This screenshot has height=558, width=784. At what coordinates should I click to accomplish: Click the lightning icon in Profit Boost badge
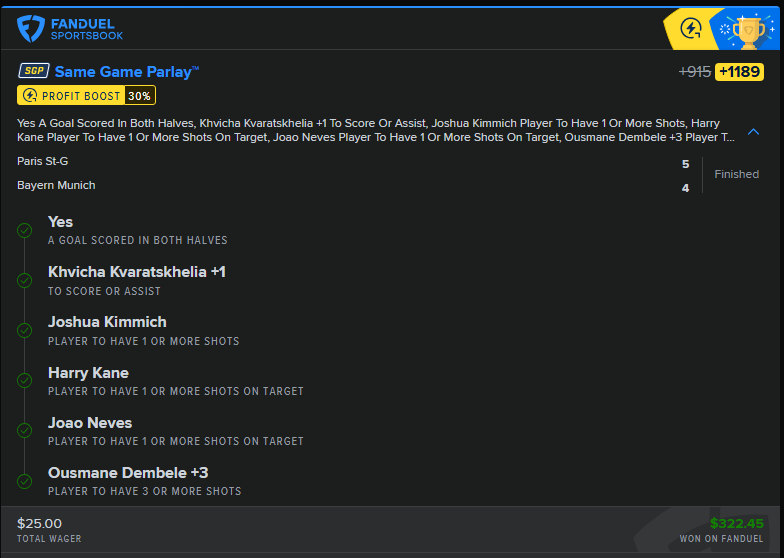click(x=30, y=95)
